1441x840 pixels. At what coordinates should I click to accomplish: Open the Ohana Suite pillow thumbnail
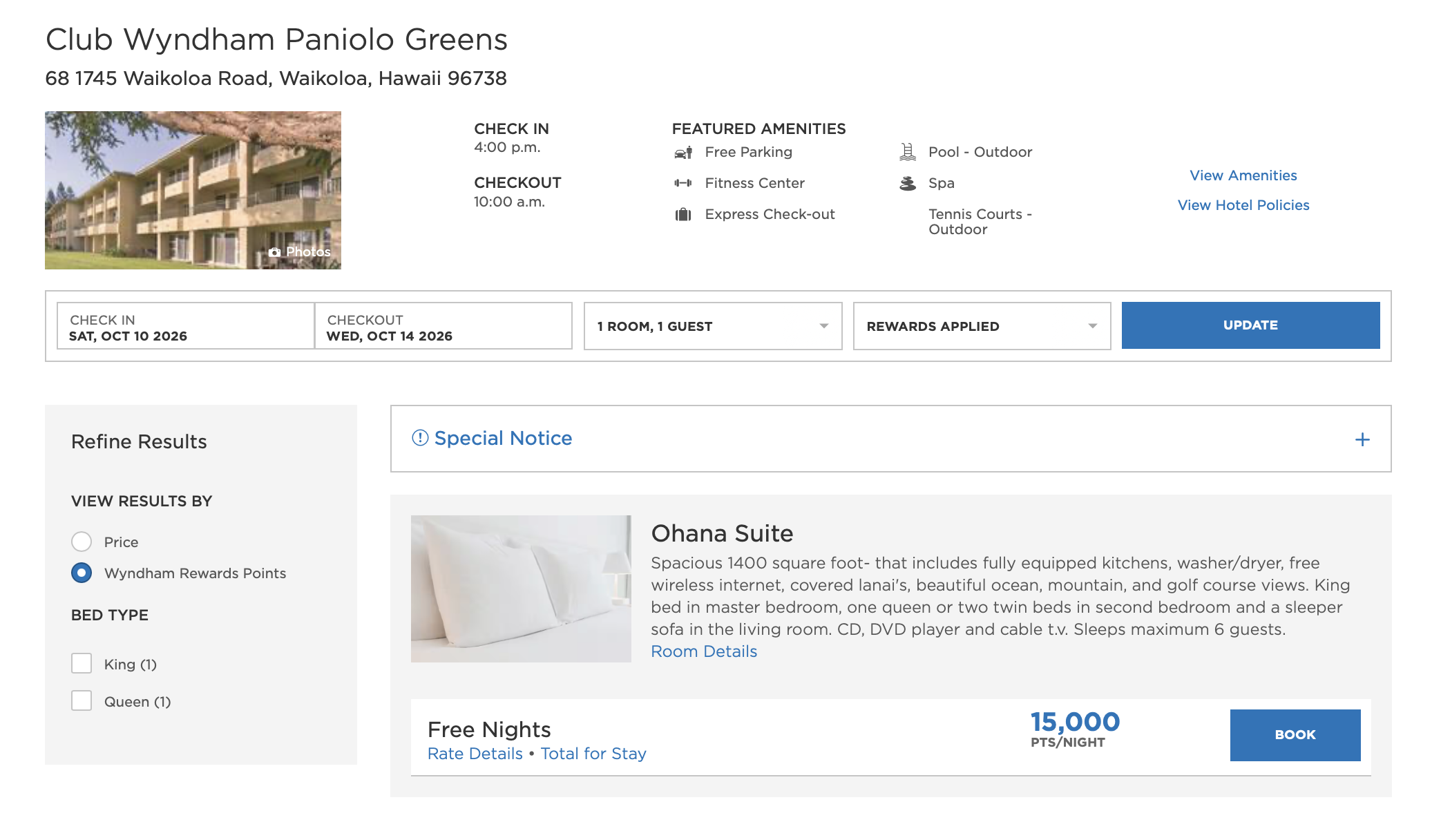521,589
